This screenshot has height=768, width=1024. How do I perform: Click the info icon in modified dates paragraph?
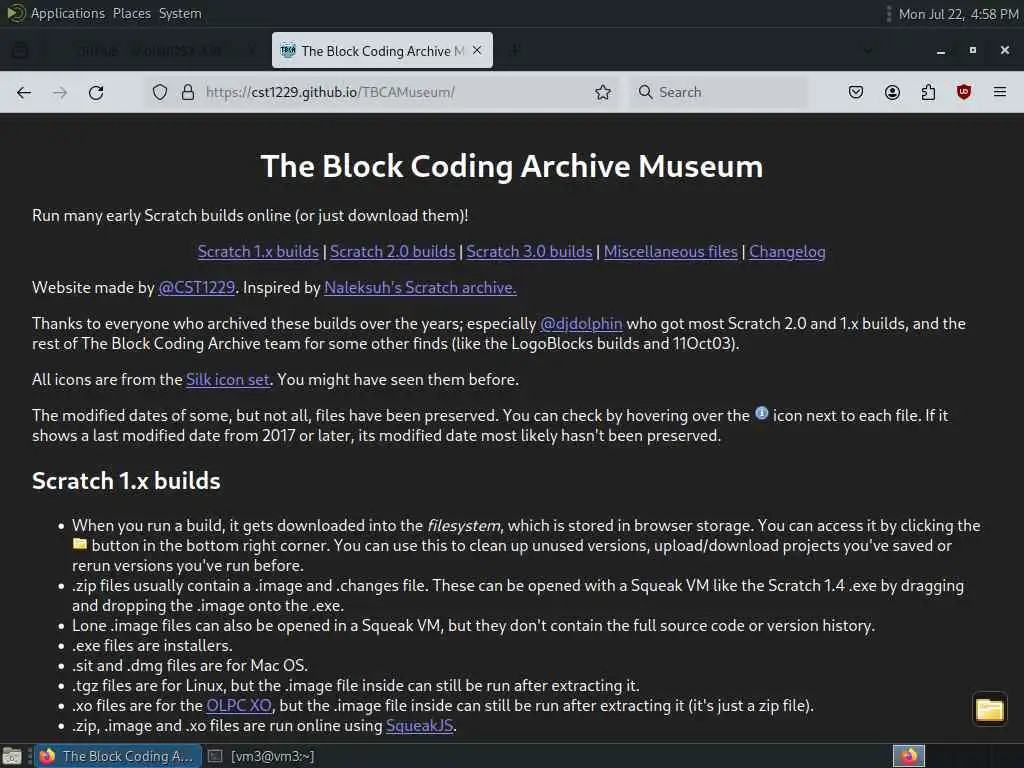pyautogui.click(x=761, y=413)
